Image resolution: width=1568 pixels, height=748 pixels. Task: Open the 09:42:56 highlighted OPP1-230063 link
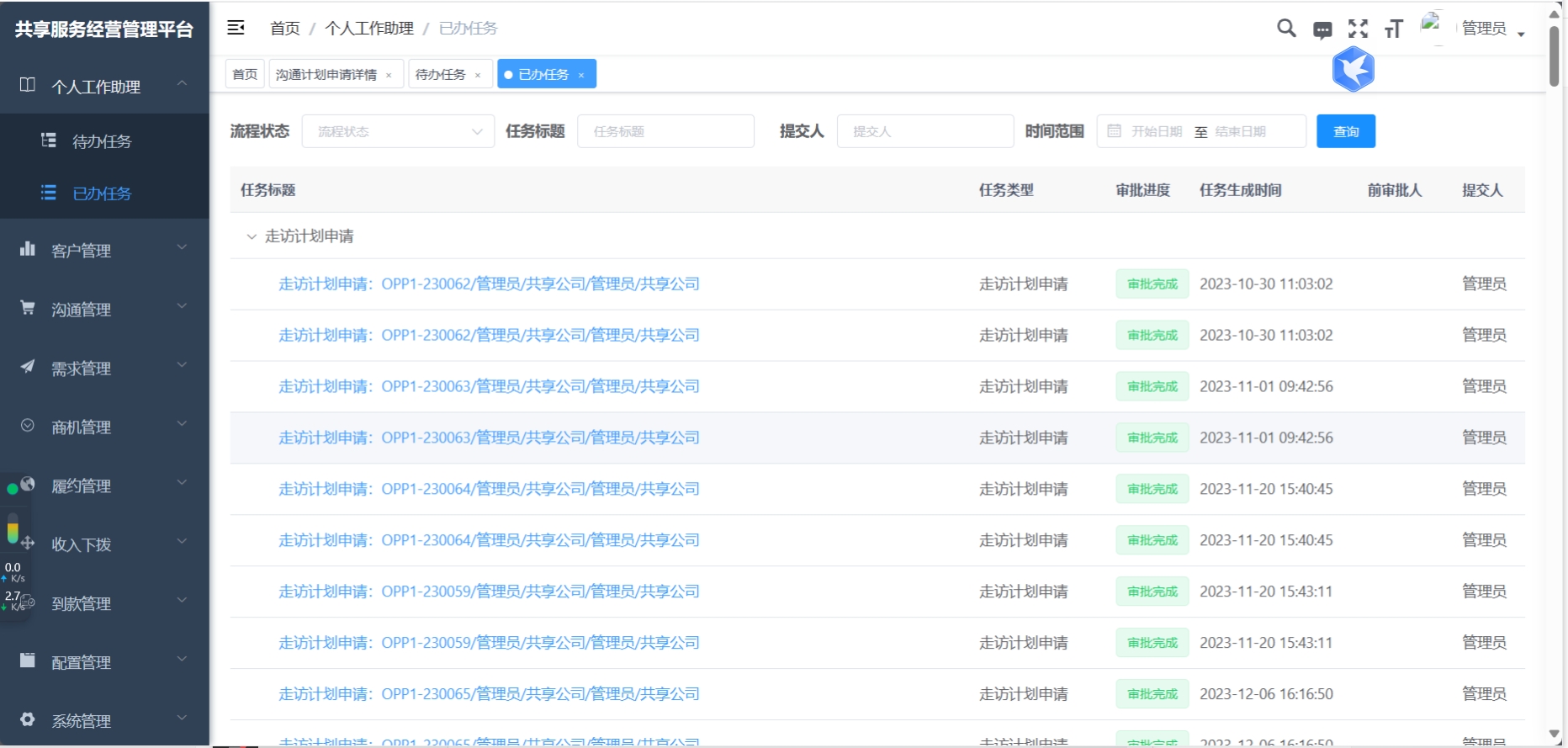click(489, 438)
